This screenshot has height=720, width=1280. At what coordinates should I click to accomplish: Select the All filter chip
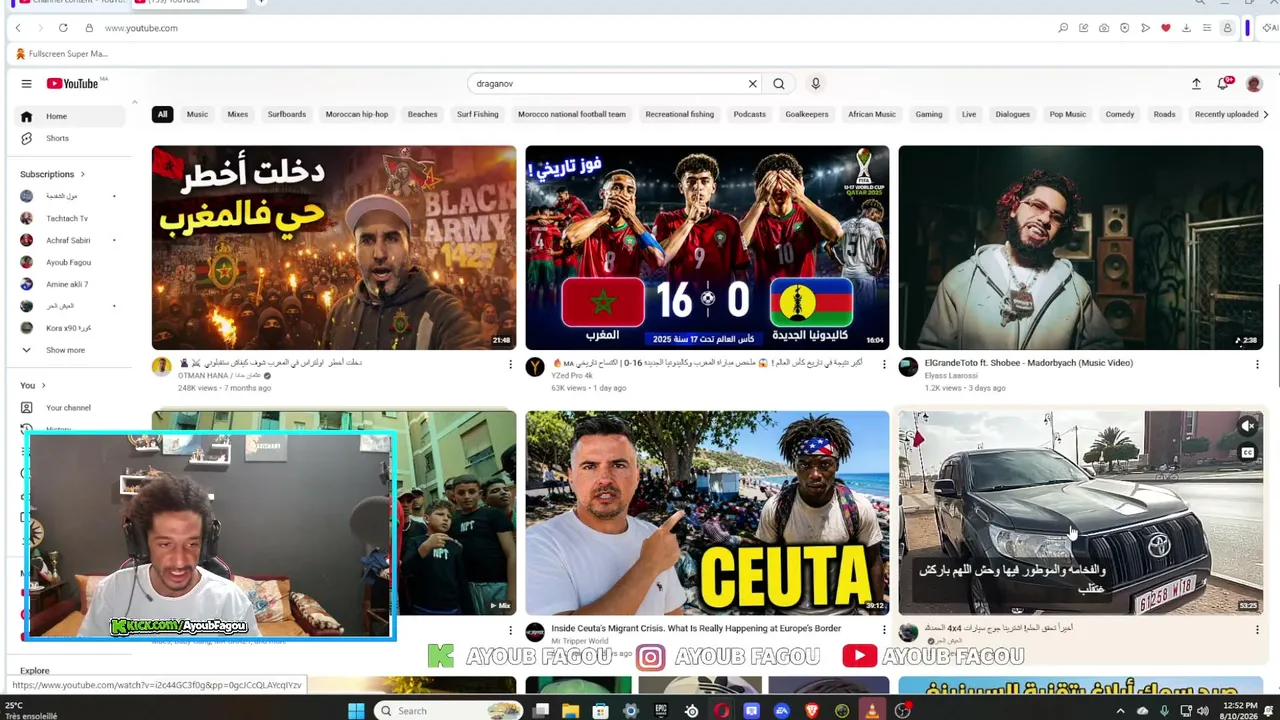click(162, 114)
